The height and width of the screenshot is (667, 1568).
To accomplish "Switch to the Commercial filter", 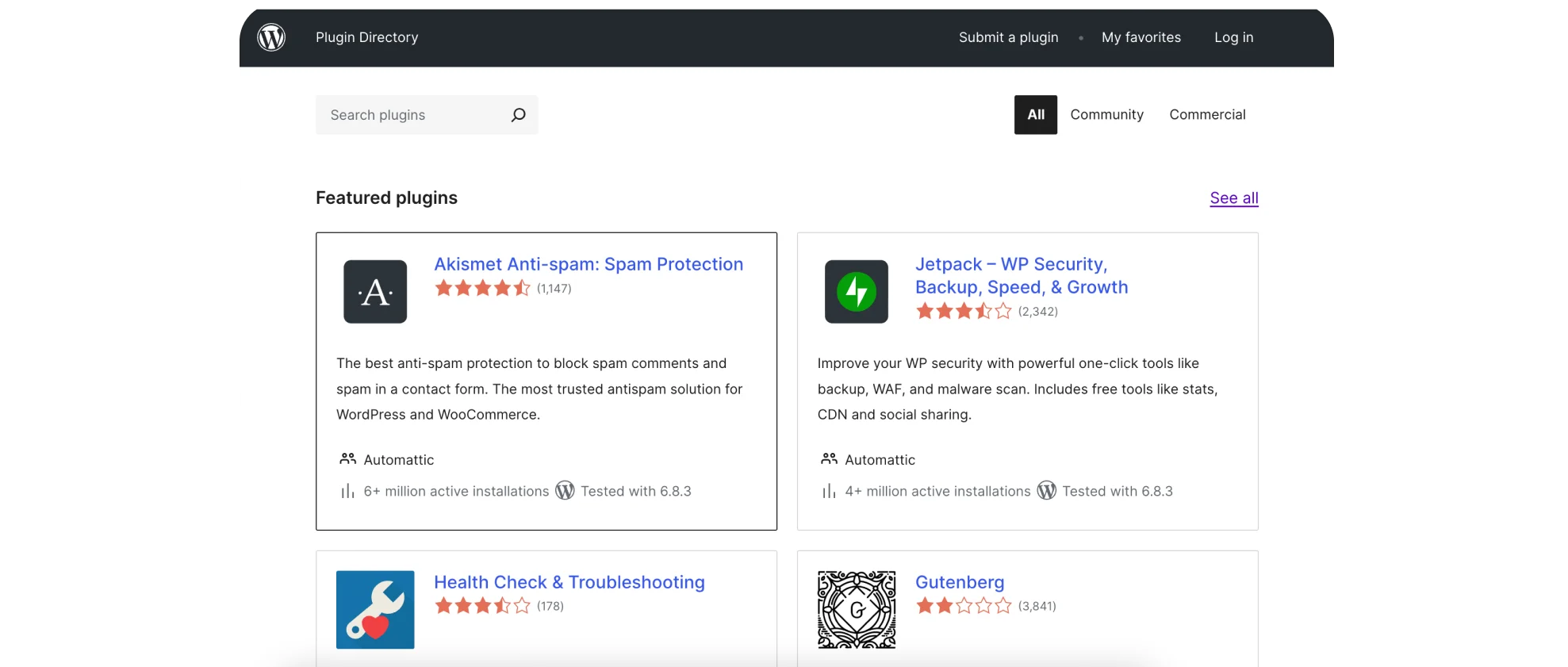I will click(1207, 115).
